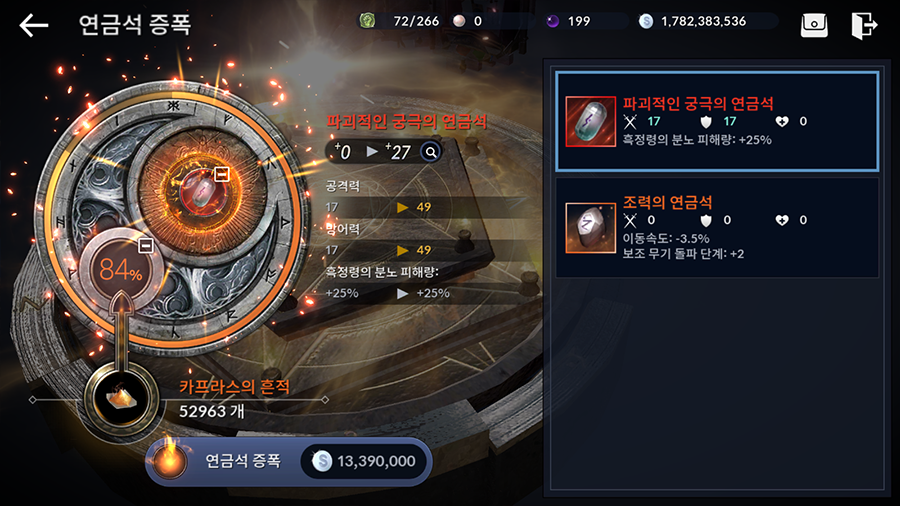Open the magnifier preview next to +27
This screenshot has width=900, height=506.
coord(430,152)
